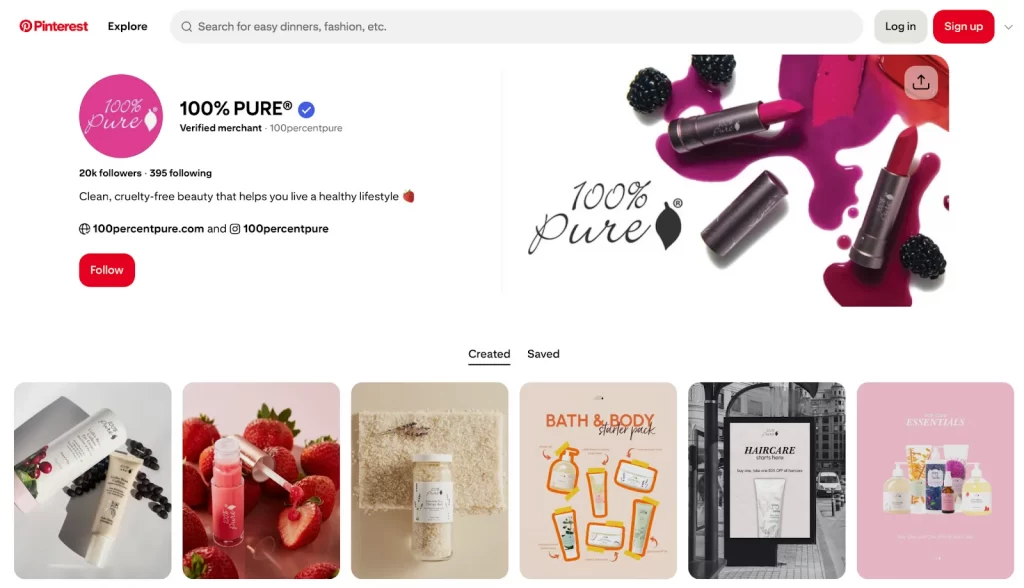Click the red Sign up button
Screen dimensions: 1024x588
963,27
